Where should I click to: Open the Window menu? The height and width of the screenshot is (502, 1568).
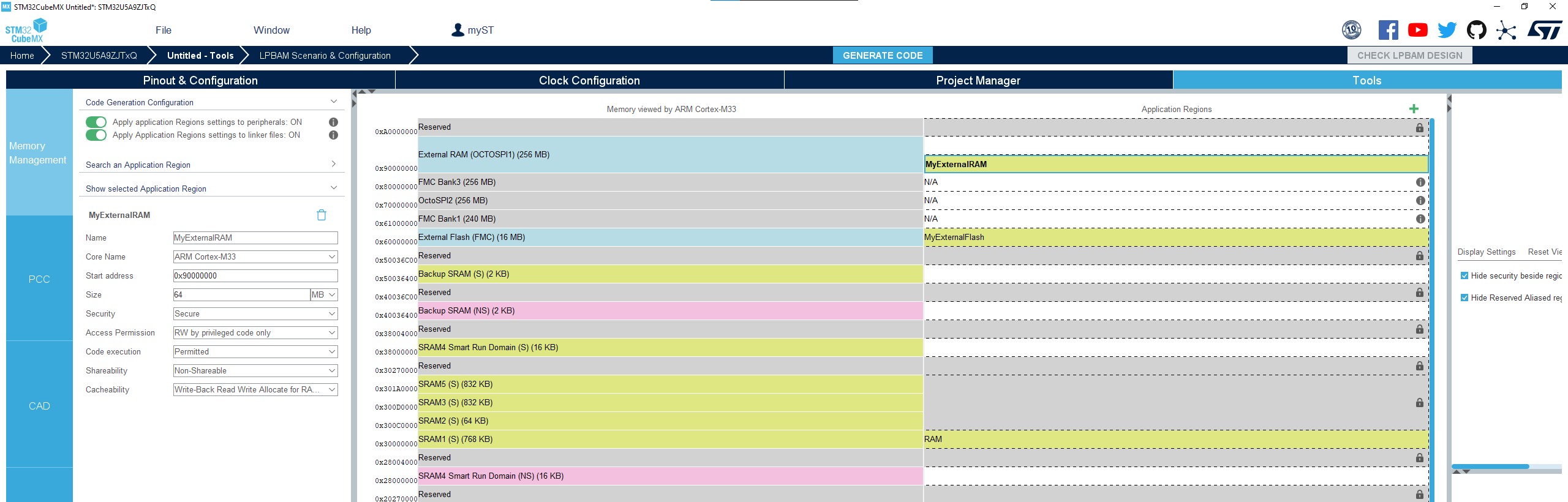tap(271, 30)
